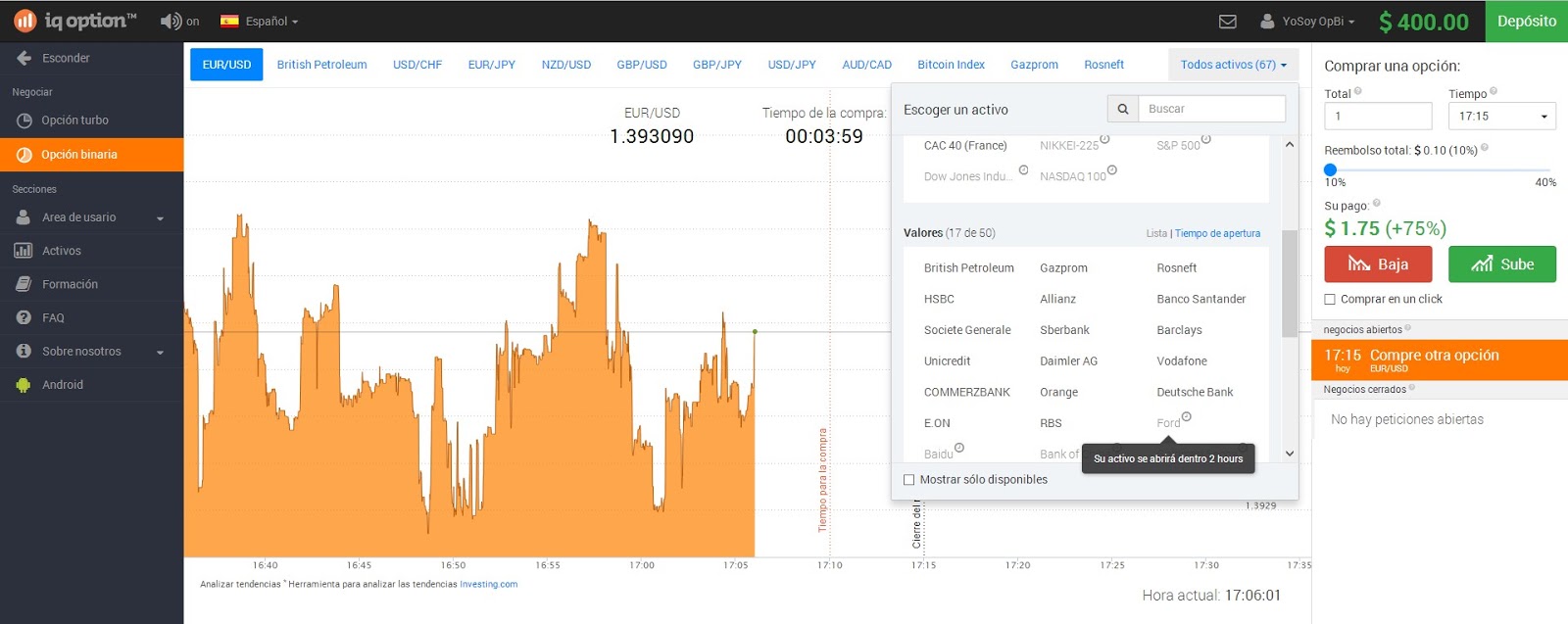Open the FAQ section
The width and height of the screenshot is (1568, 624).
point(91,317)
